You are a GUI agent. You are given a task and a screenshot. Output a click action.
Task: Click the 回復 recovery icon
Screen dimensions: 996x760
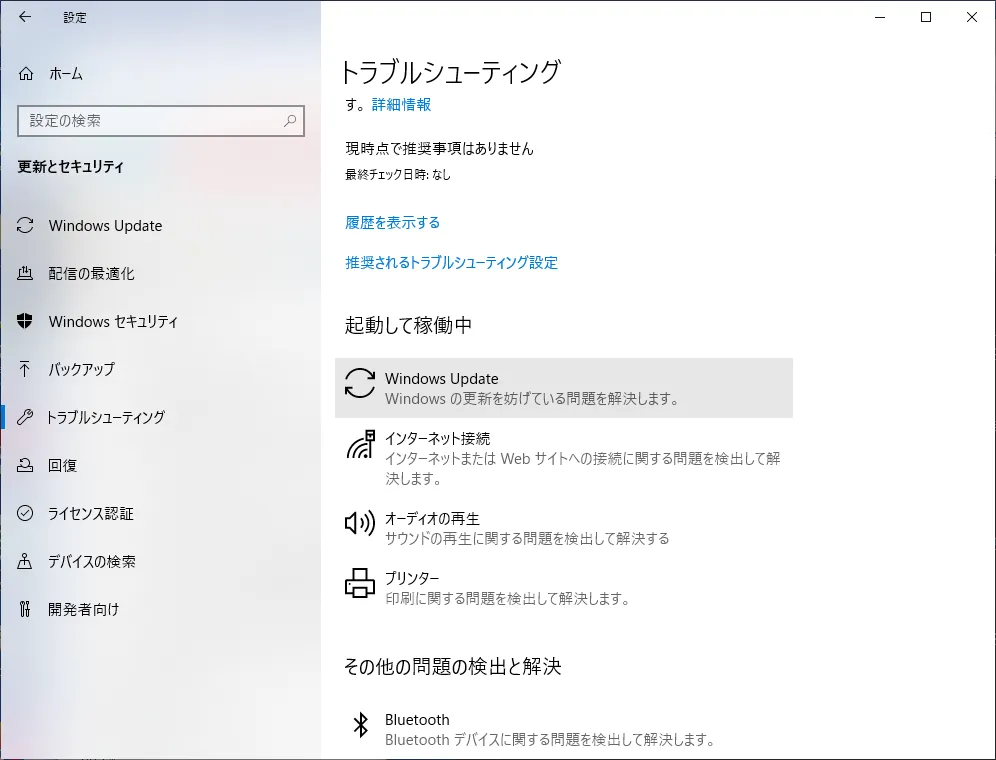[25, 465]
